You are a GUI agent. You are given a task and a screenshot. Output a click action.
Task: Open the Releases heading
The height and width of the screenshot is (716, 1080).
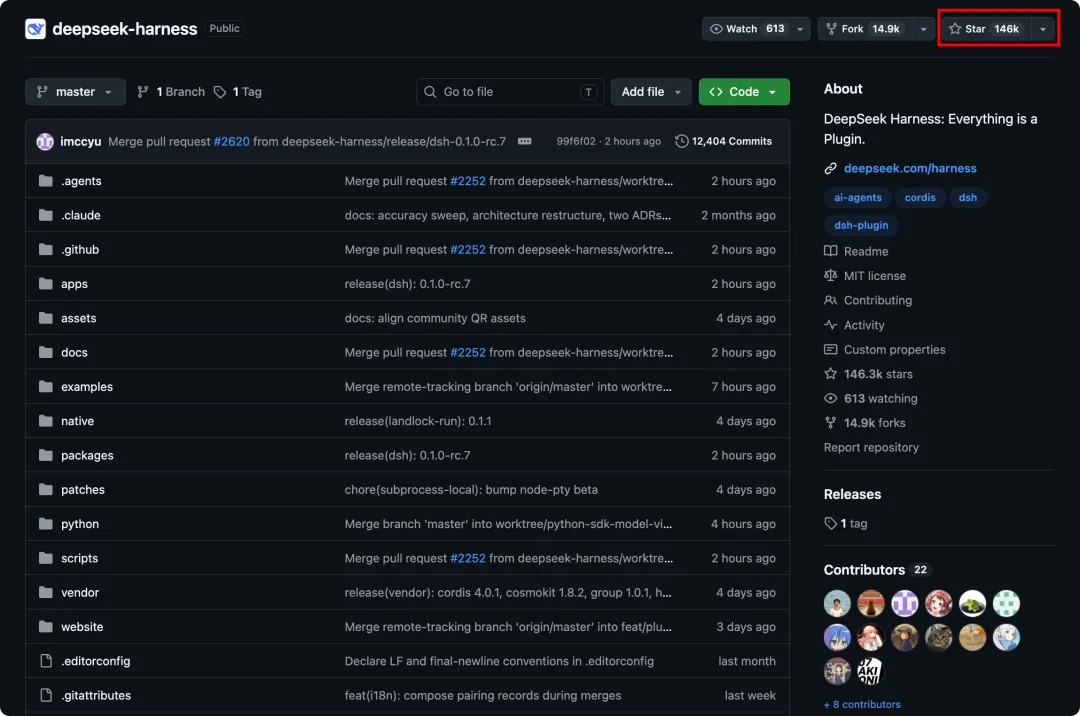tap(852, 494)
